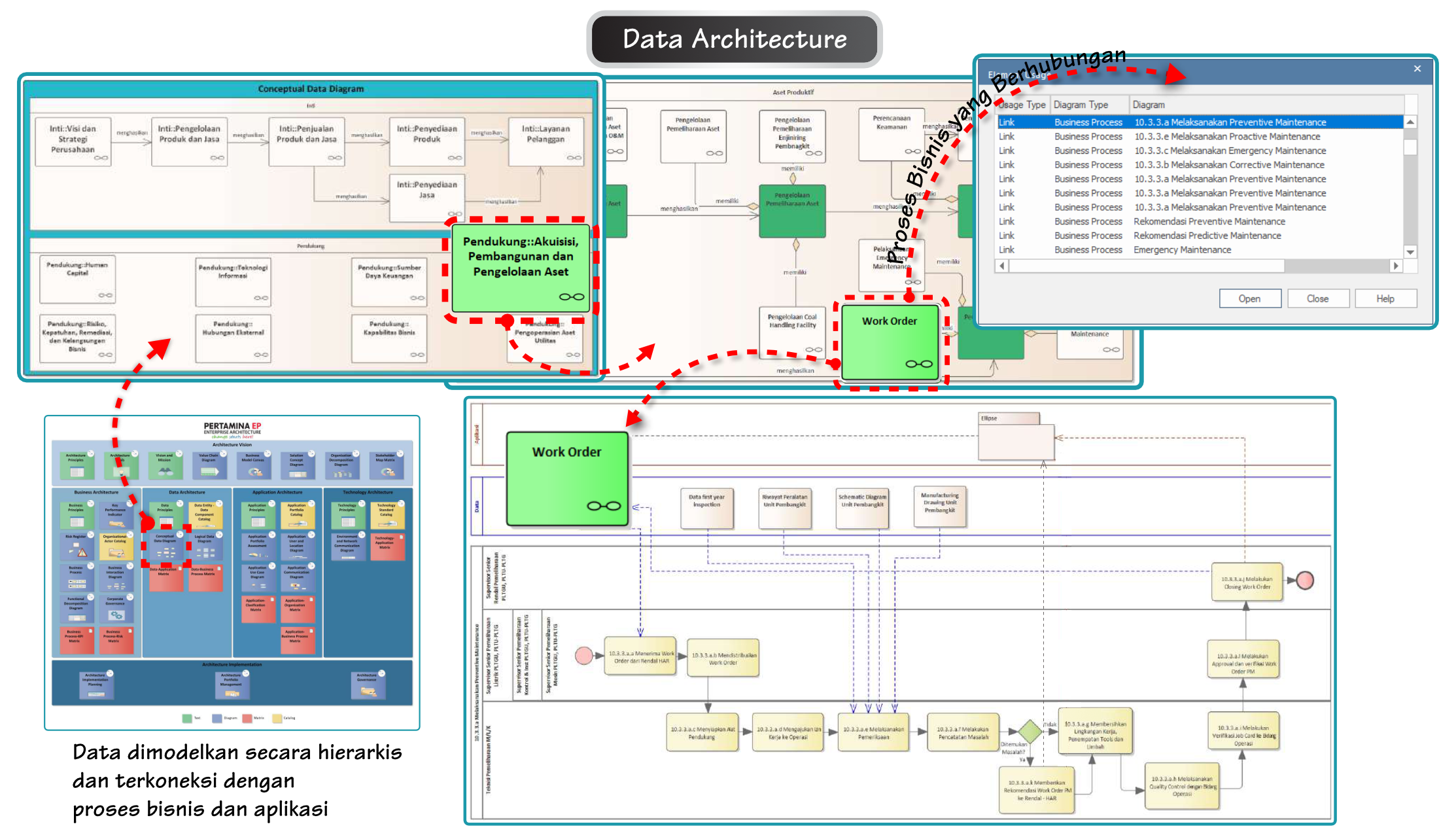Select row Rekomendasi Predictive Maintenance
Image resolution: width=1456 pixels, height=839 pixels.
coord(1200,236)
